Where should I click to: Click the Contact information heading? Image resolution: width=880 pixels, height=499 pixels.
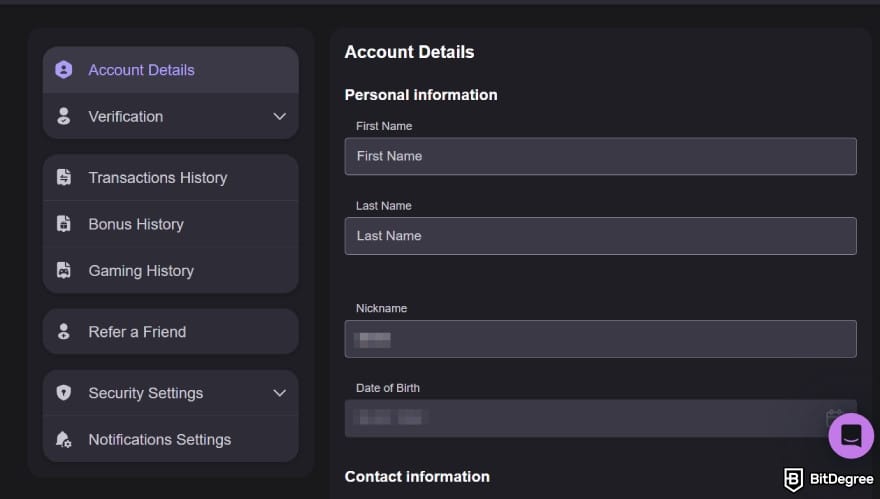click(417, 477)
